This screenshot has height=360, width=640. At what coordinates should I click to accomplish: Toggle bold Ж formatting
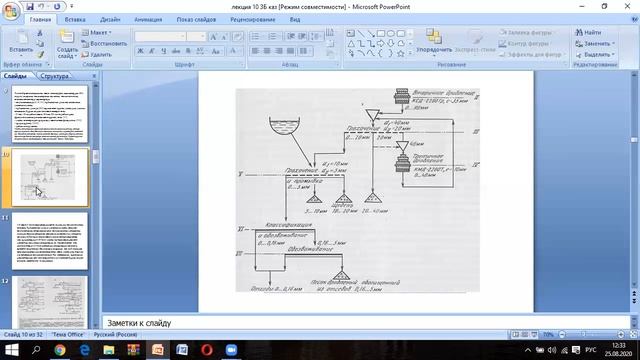point(140,51)
